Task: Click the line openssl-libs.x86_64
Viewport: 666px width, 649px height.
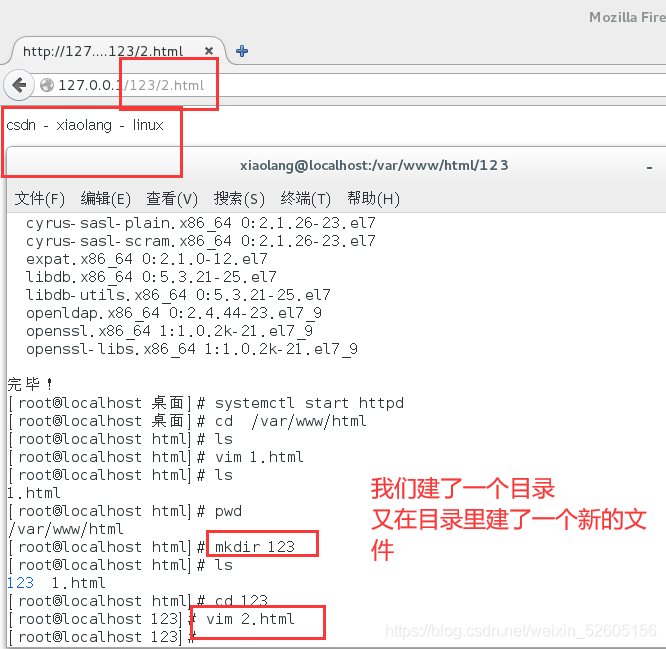Action: (192, 349)
